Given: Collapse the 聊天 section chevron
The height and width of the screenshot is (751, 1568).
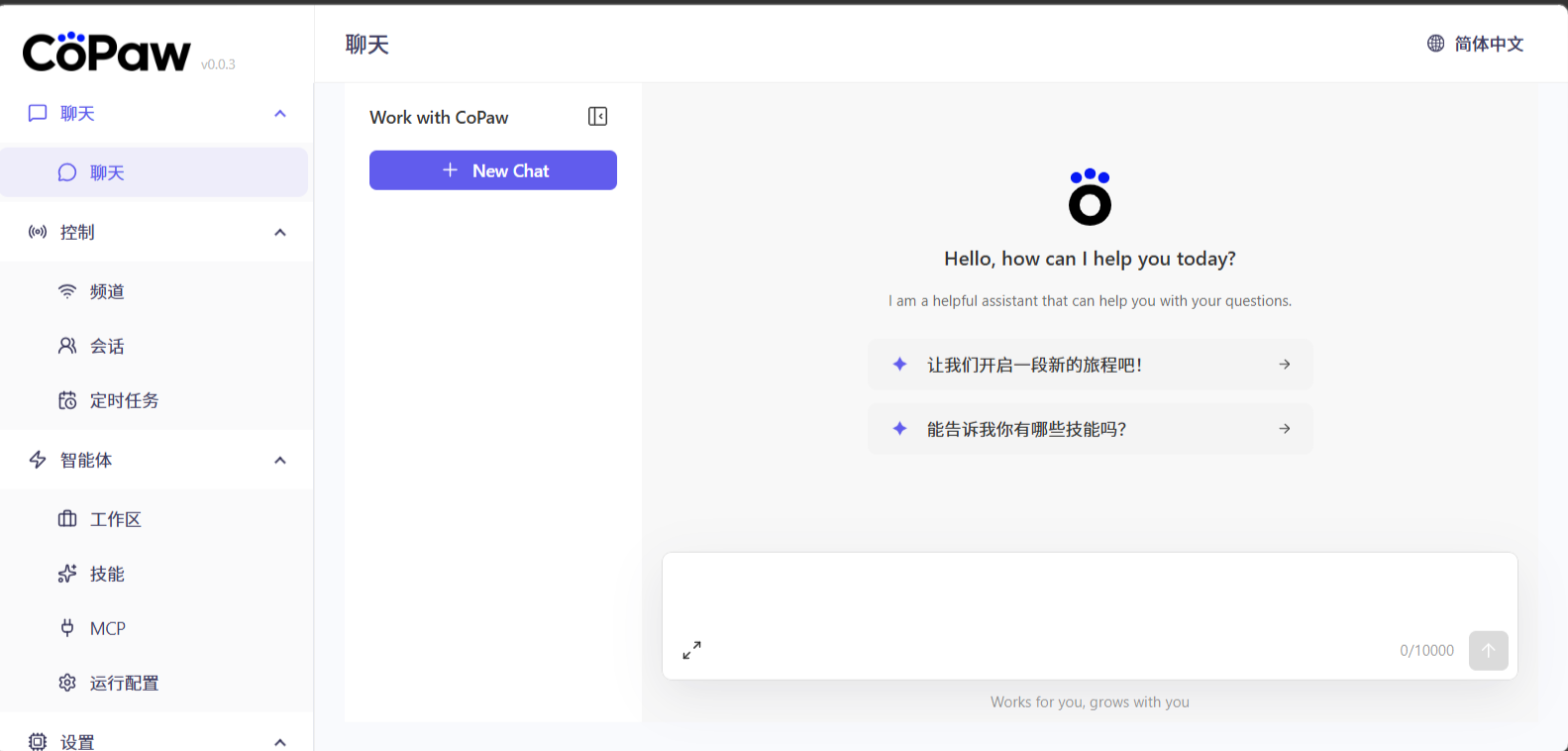Looking at the screenshot, I should click(x=280, y=114).
